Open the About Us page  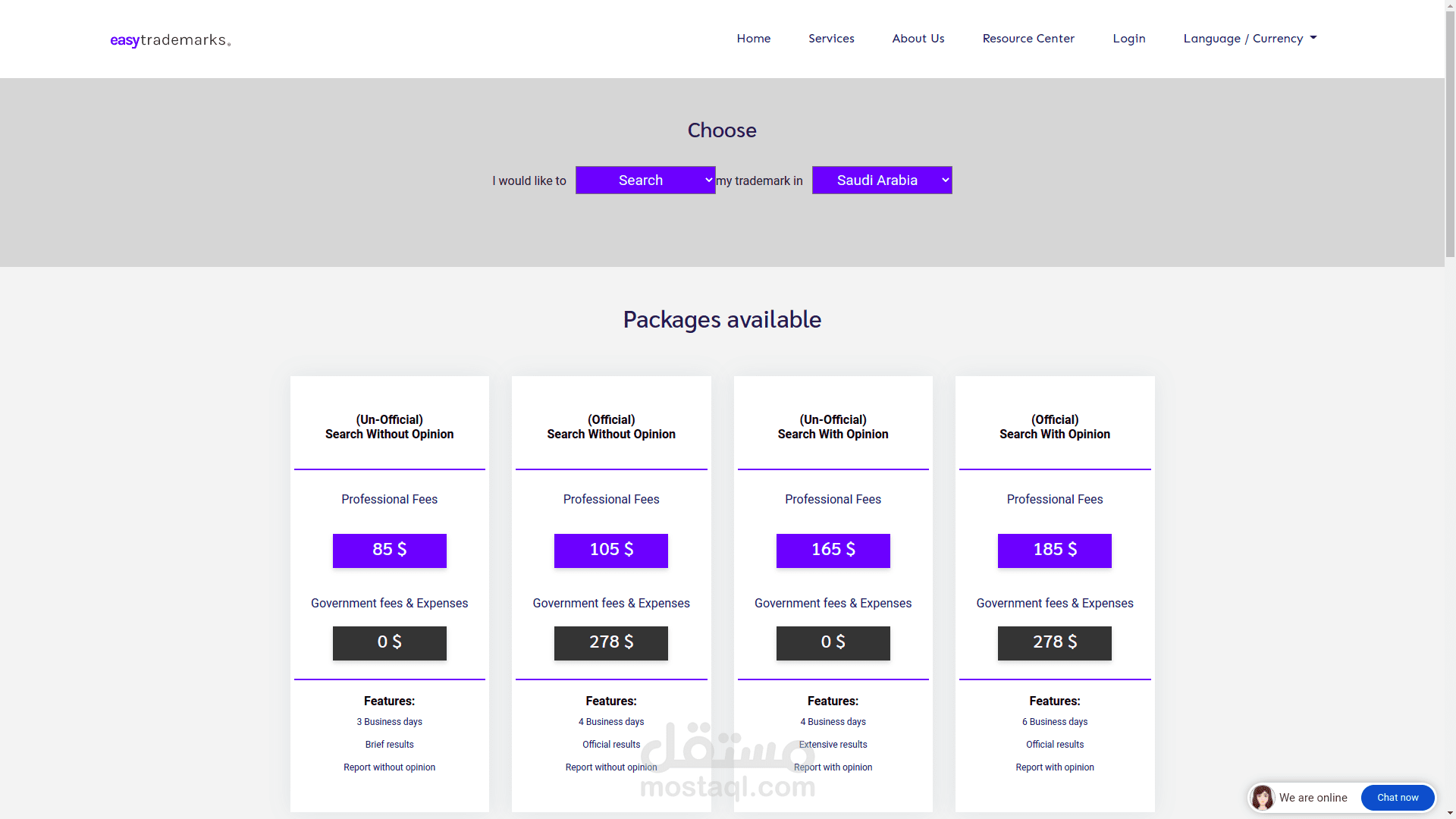click(x=918, y=39)
